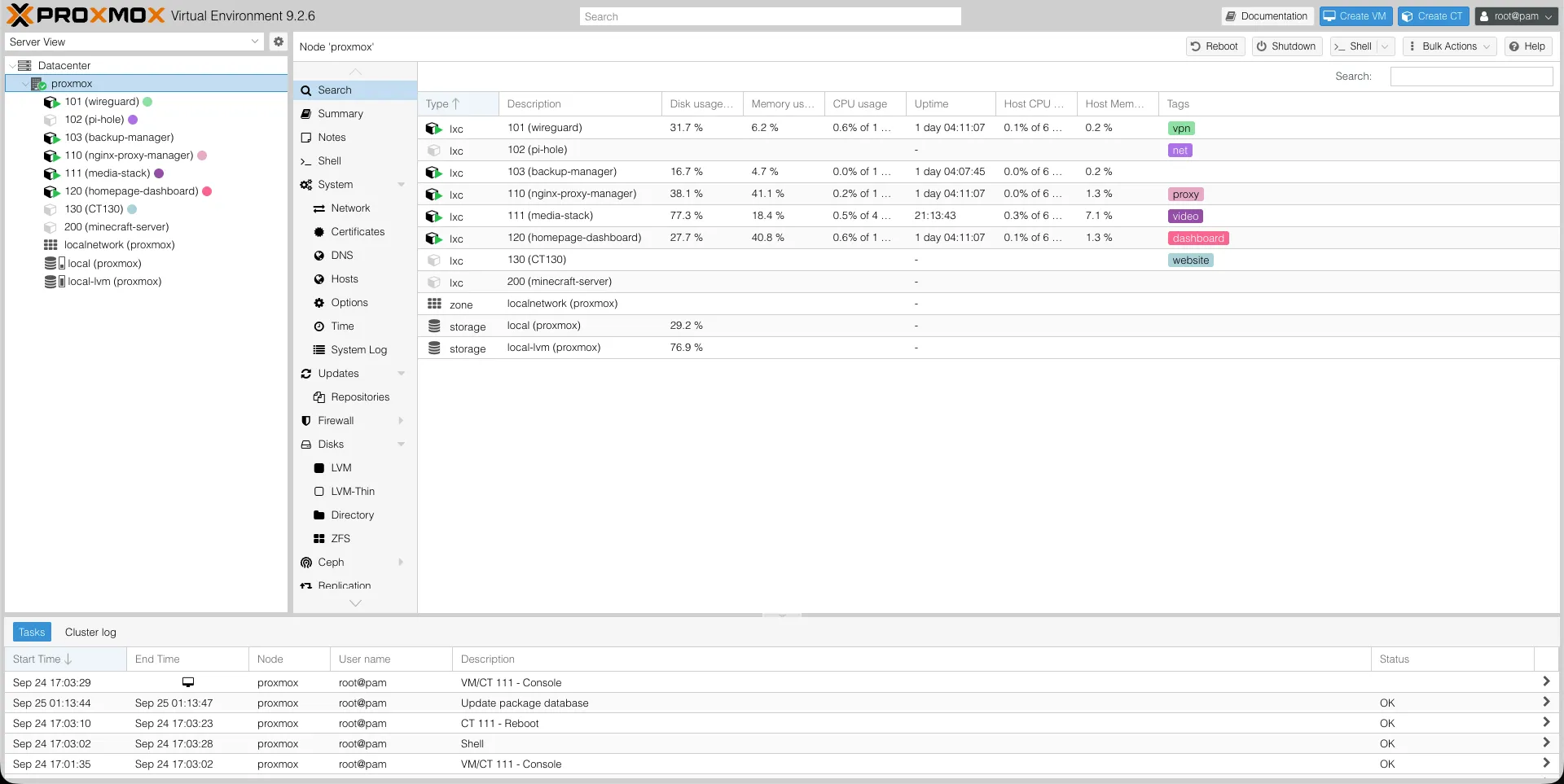The image size is (1564, 784).
Task: Click the website tag in CT130 row
Action: pos(1190,261)
